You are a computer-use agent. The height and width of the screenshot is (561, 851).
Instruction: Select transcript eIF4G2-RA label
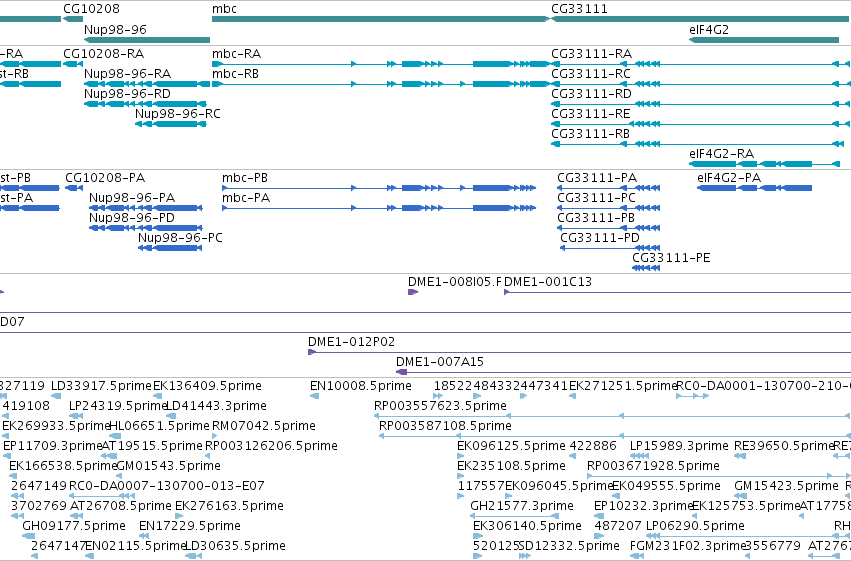point(721,154)
